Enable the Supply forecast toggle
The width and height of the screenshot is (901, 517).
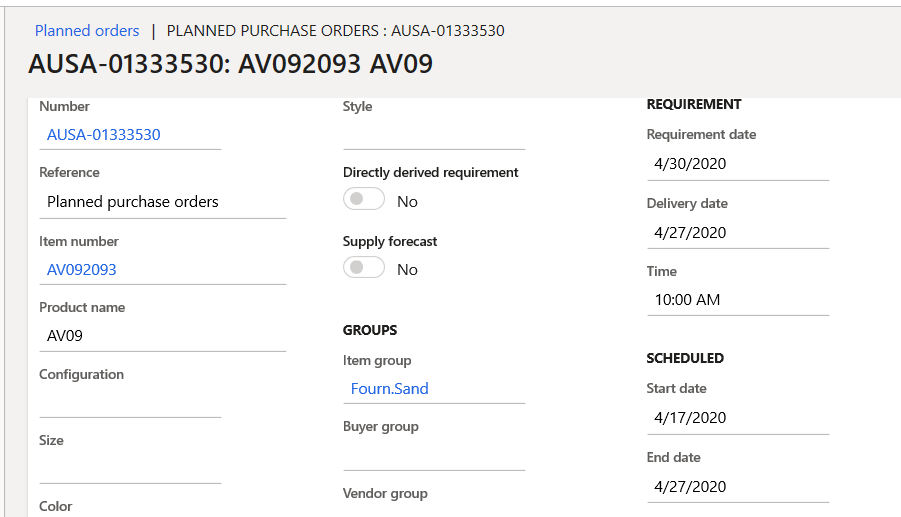pos(364,268)
